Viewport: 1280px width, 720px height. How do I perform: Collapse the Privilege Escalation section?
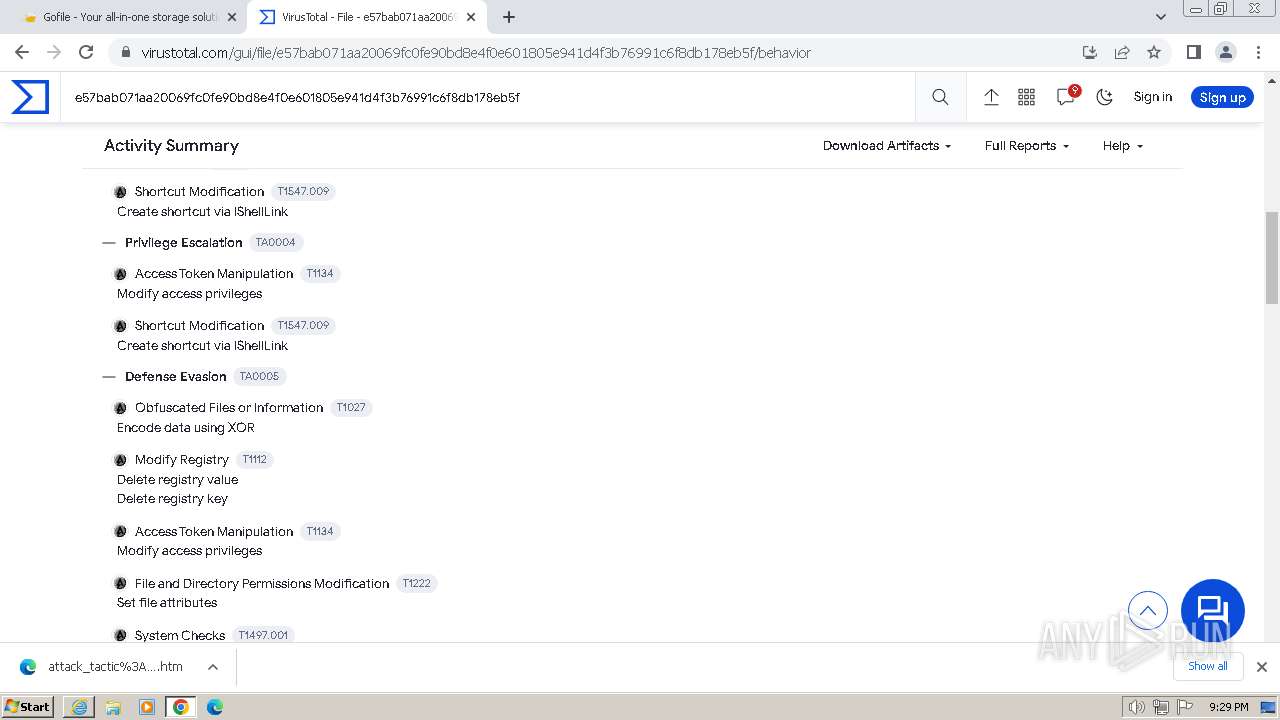[109, 243]
